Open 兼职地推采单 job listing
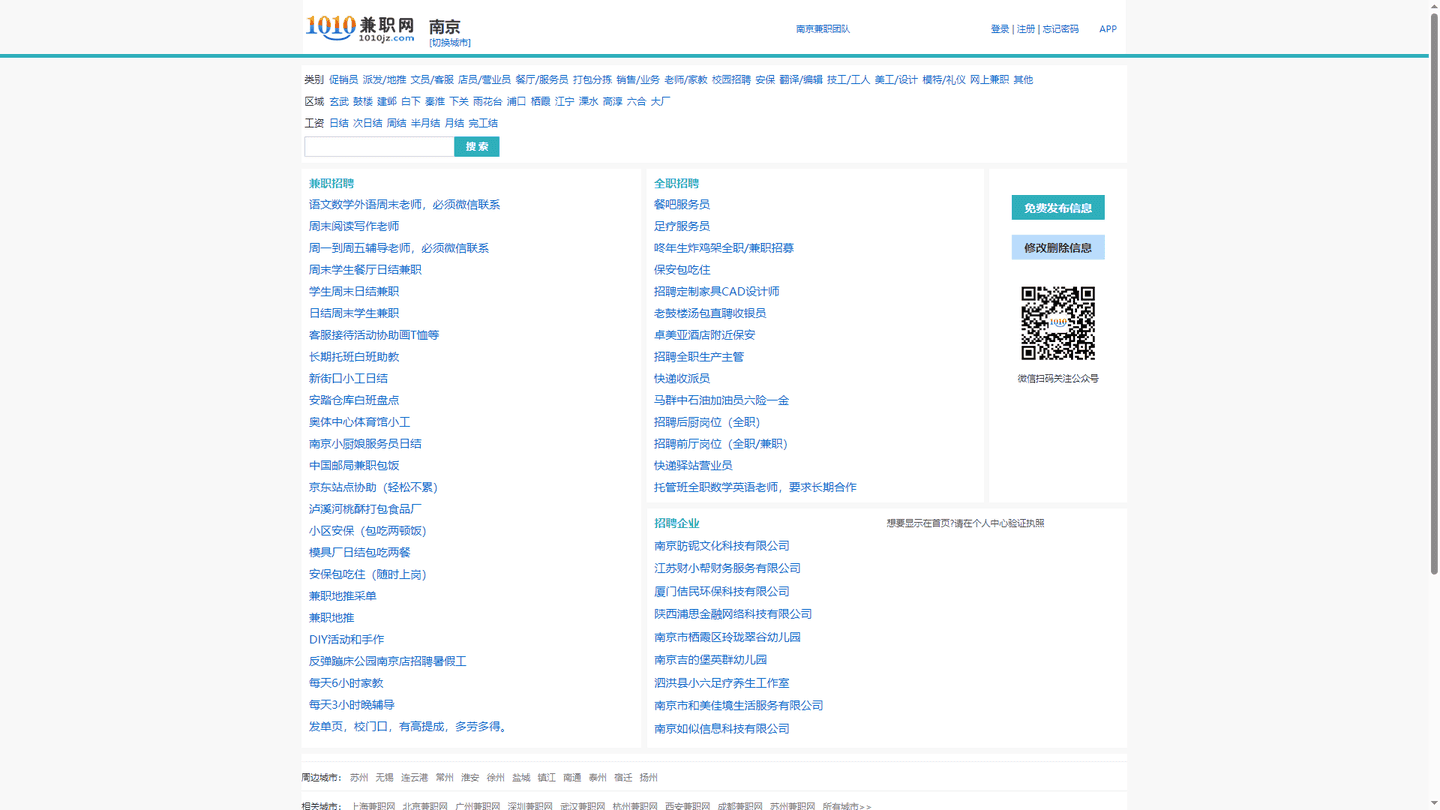Image resolution: width=1440 pixels, height=810 pixels. pyautogui.click(x=343, y=596)
